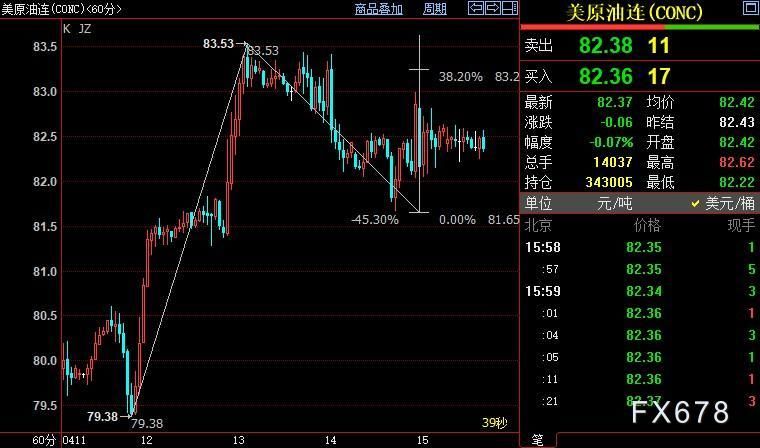This screenshot has width=760, height=448.
Task: Click the window icon beside 美原油连(CONC) title
Action: pyautogui.click(x=751, y=8)
